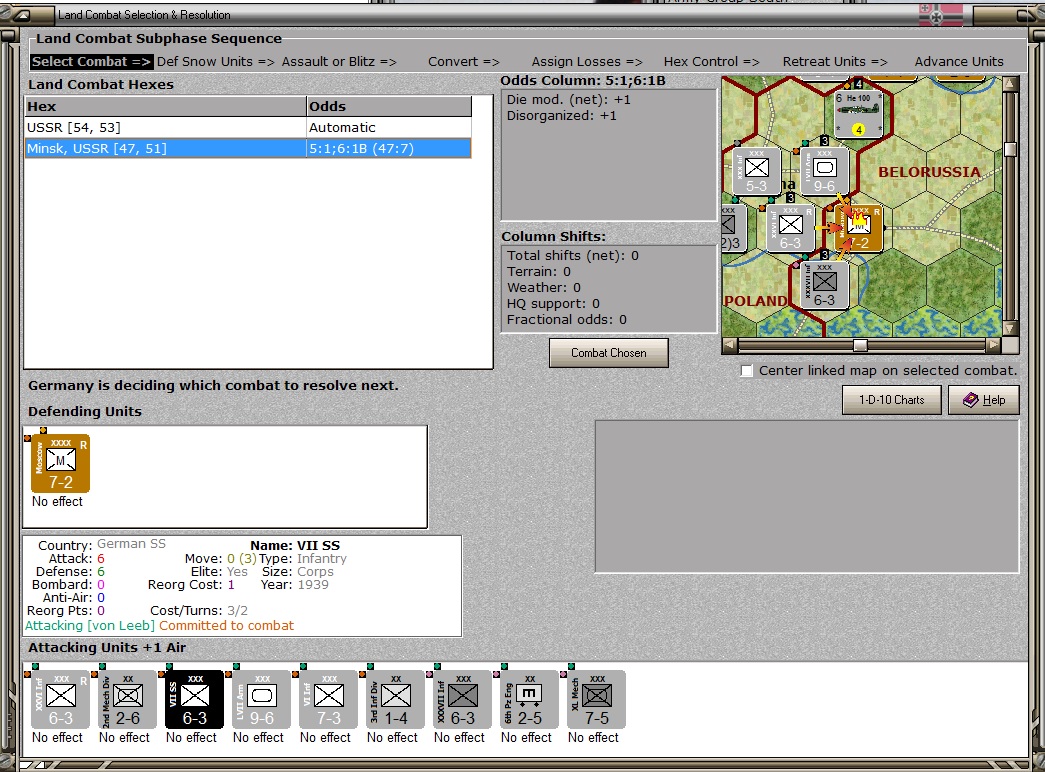Click the Name: VII SS unit detail

[x=295, y=545]
